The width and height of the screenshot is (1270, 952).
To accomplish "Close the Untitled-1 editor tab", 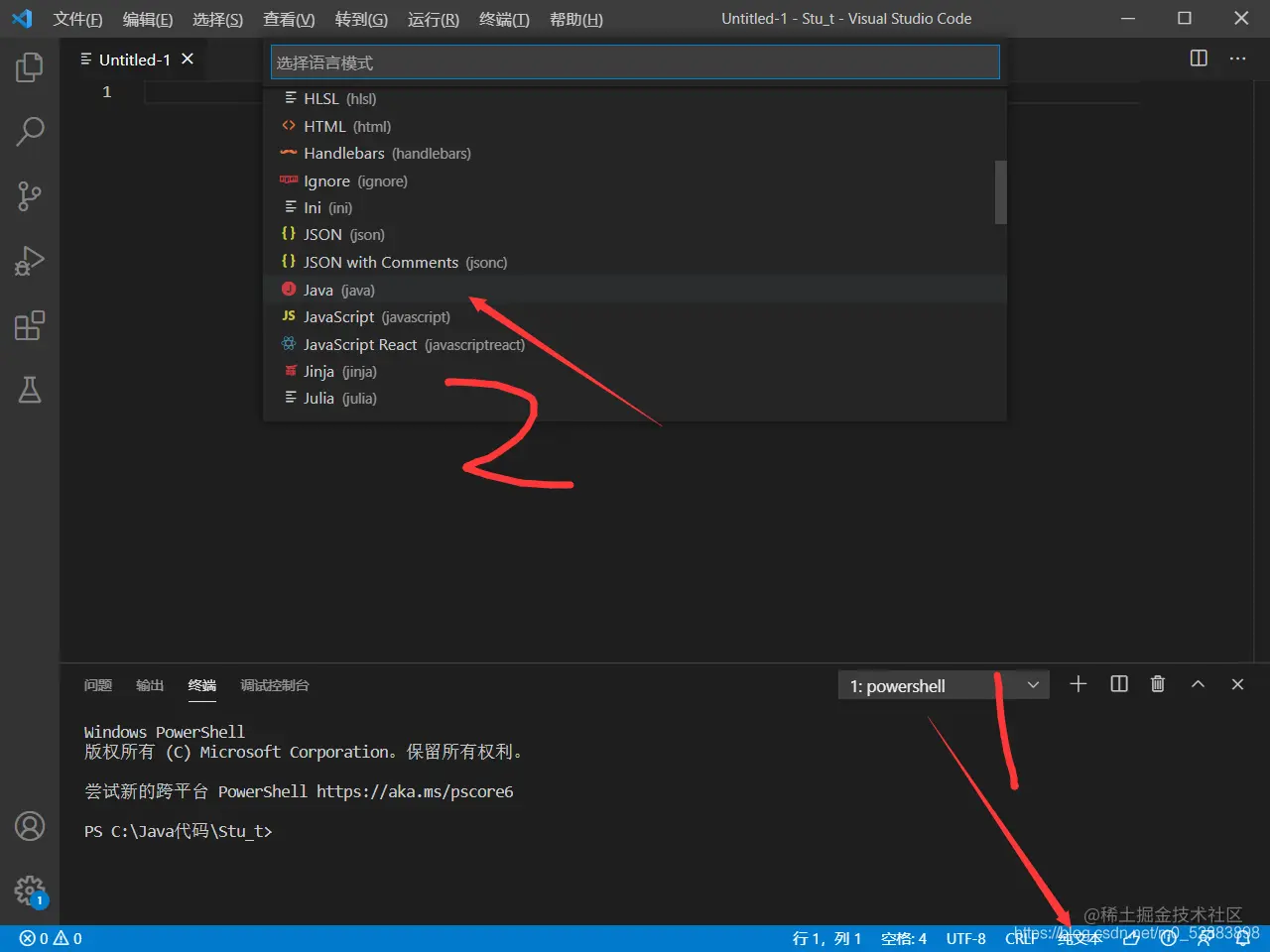I will click(188, 59).
